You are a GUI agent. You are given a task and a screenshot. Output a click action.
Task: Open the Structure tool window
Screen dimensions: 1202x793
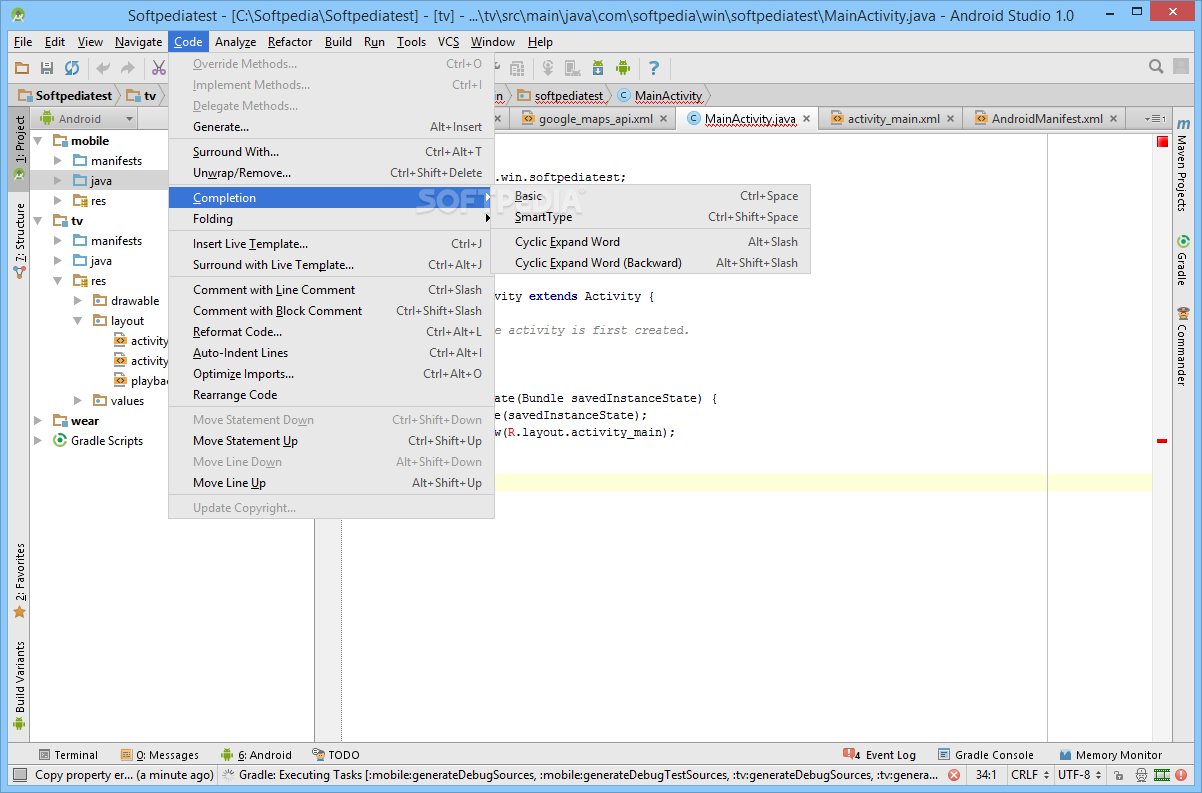pyautogui.click(x=19, y=240)
